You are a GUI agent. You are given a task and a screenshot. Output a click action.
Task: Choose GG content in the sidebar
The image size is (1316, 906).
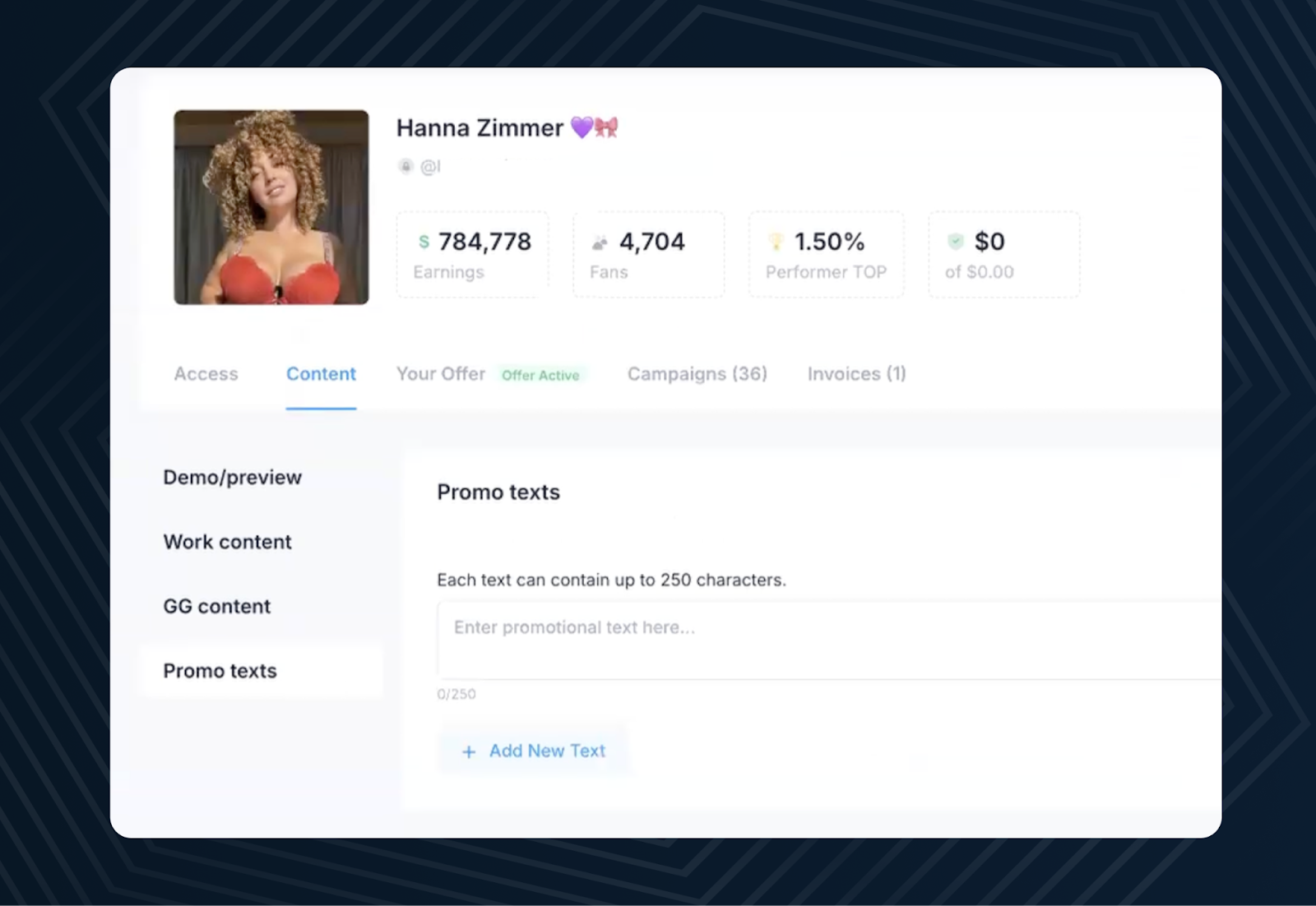[216, 607]
